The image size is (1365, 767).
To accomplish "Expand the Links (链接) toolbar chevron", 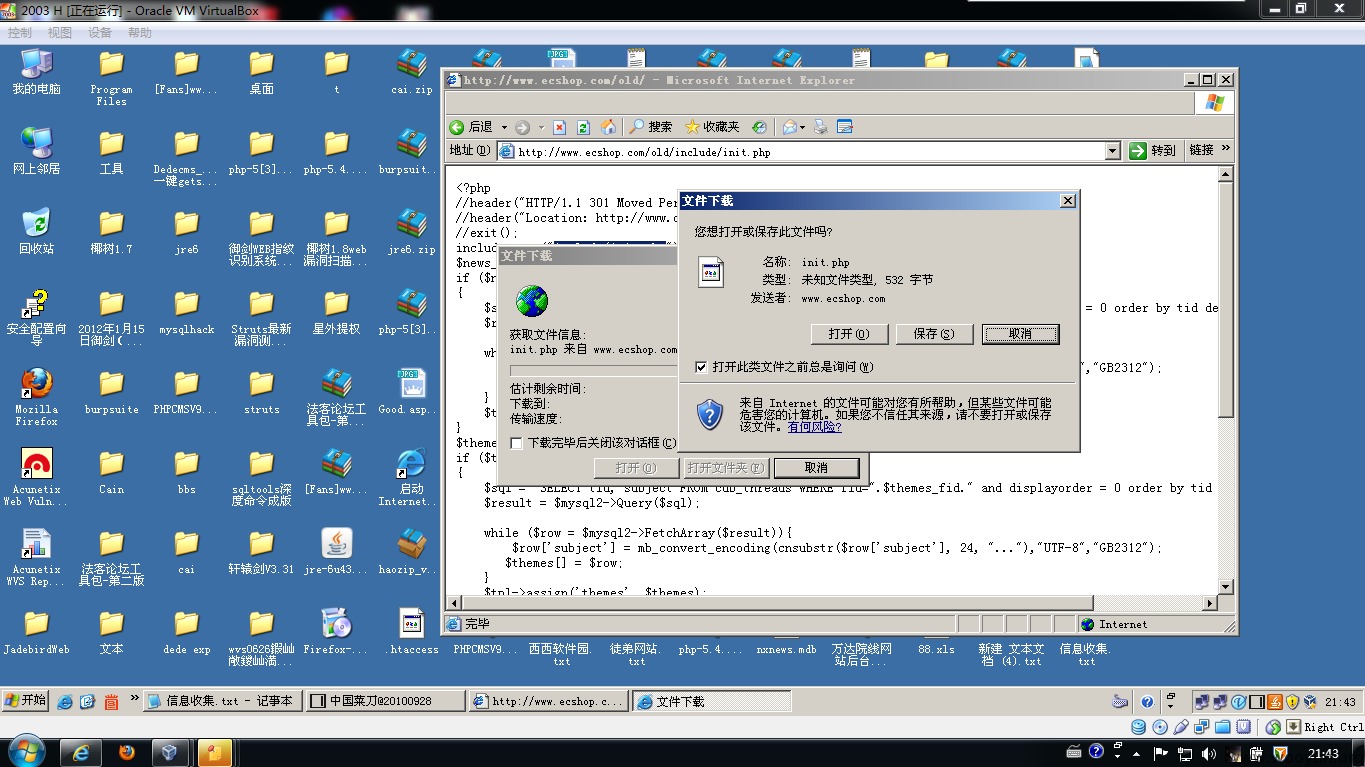I will coord(1226,149).
